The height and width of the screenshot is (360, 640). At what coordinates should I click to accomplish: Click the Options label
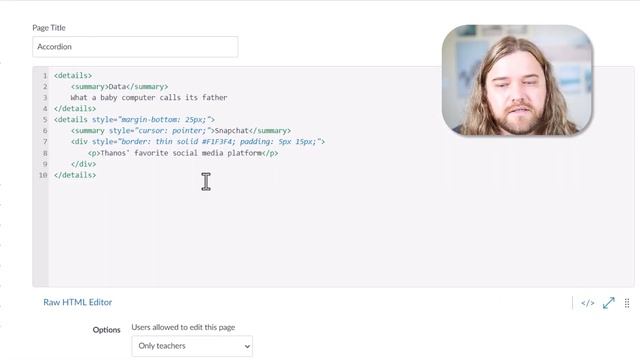coord(107,330)
